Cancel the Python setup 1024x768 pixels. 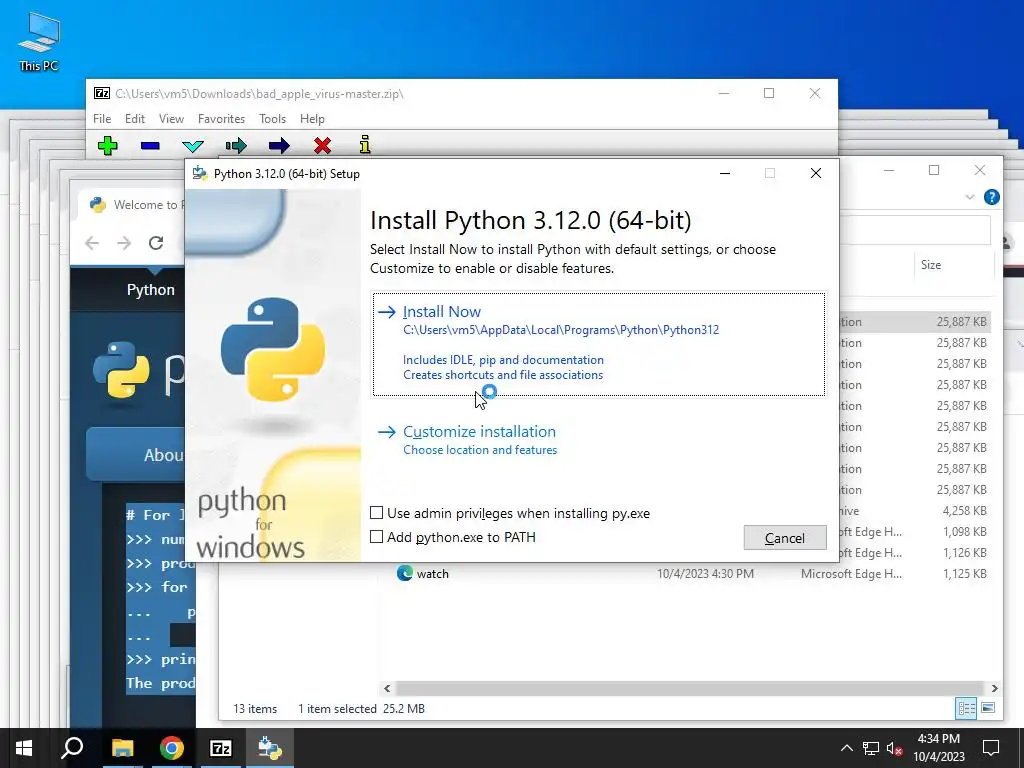coord(785,537)
